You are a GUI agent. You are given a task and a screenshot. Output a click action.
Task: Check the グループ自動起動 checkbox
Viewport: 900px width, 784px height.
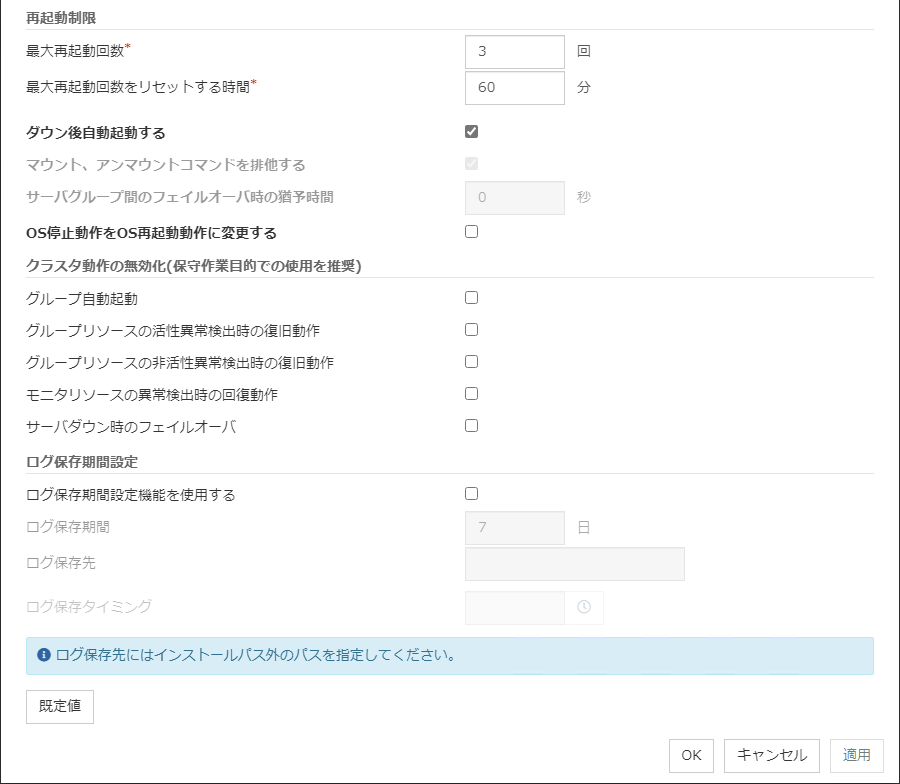[472, 298]
